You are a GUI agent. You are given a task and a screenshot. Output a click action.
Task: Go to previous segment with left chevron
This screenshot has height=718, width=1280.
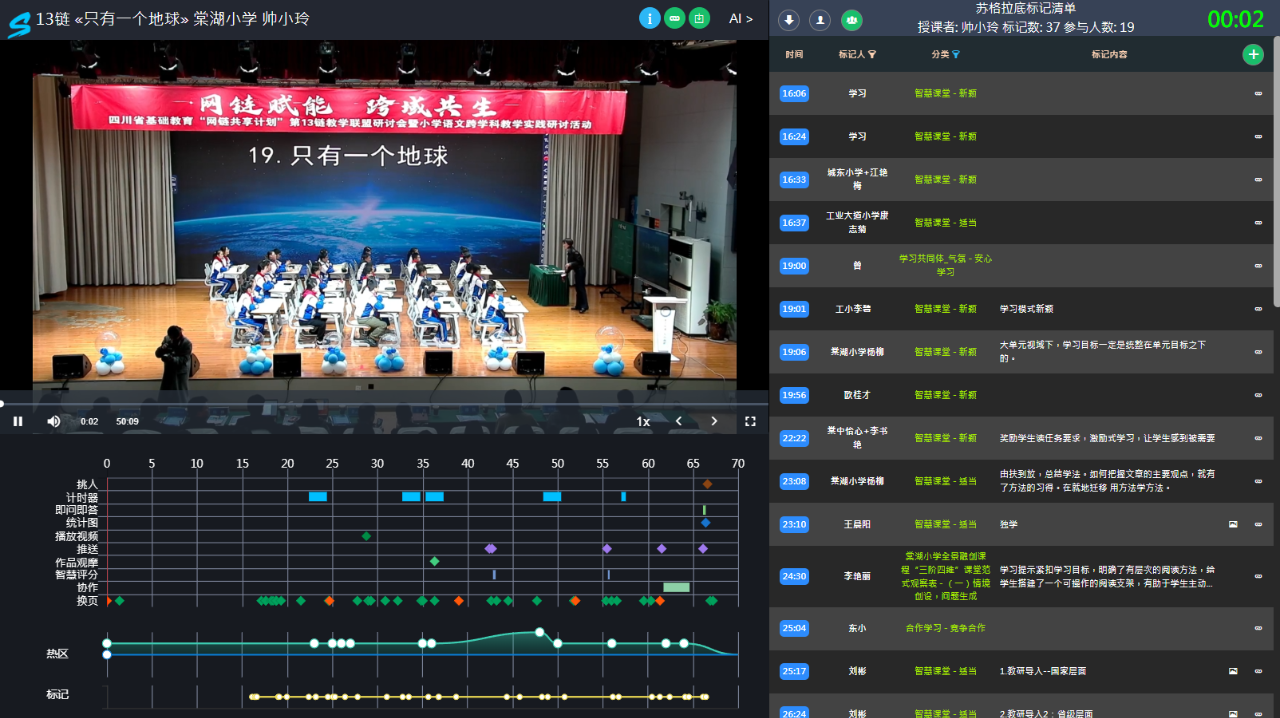(x=679, y=421)
